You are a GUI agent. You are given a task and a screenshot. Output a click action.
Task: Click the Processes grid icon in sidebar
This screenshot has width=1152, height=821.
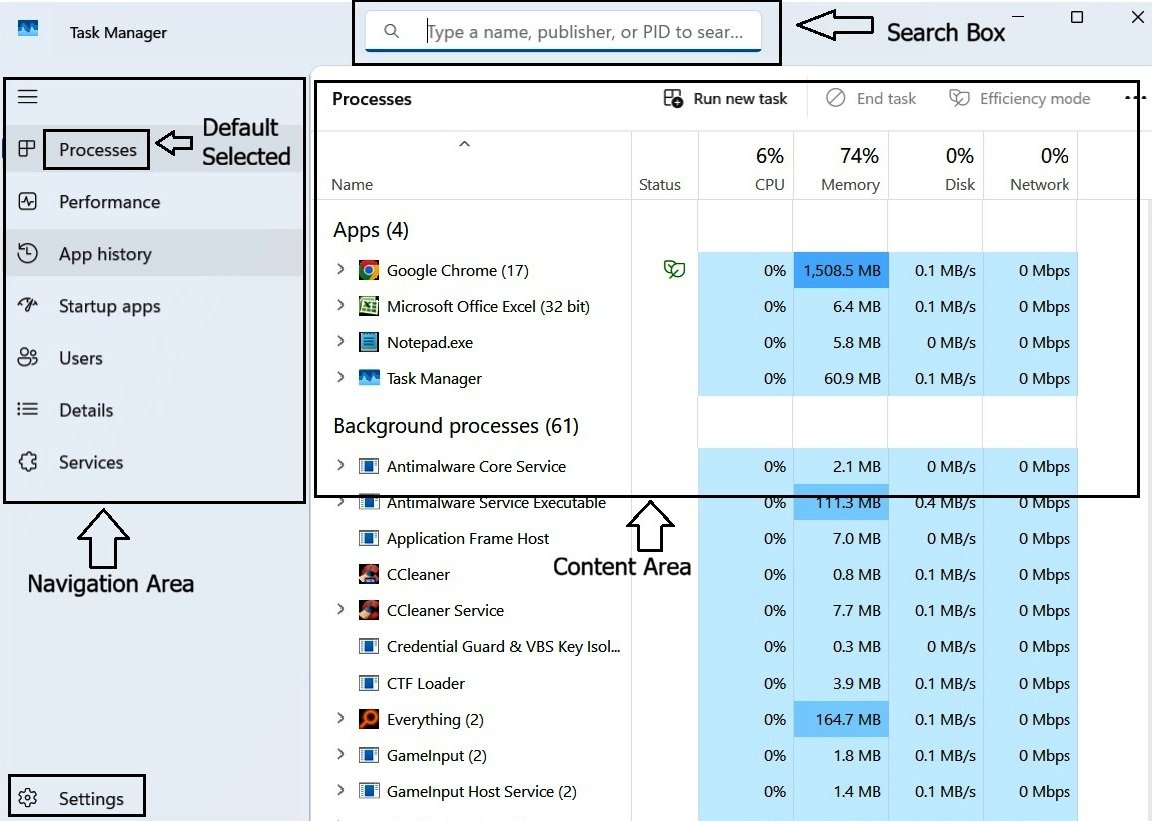(26, 149)
